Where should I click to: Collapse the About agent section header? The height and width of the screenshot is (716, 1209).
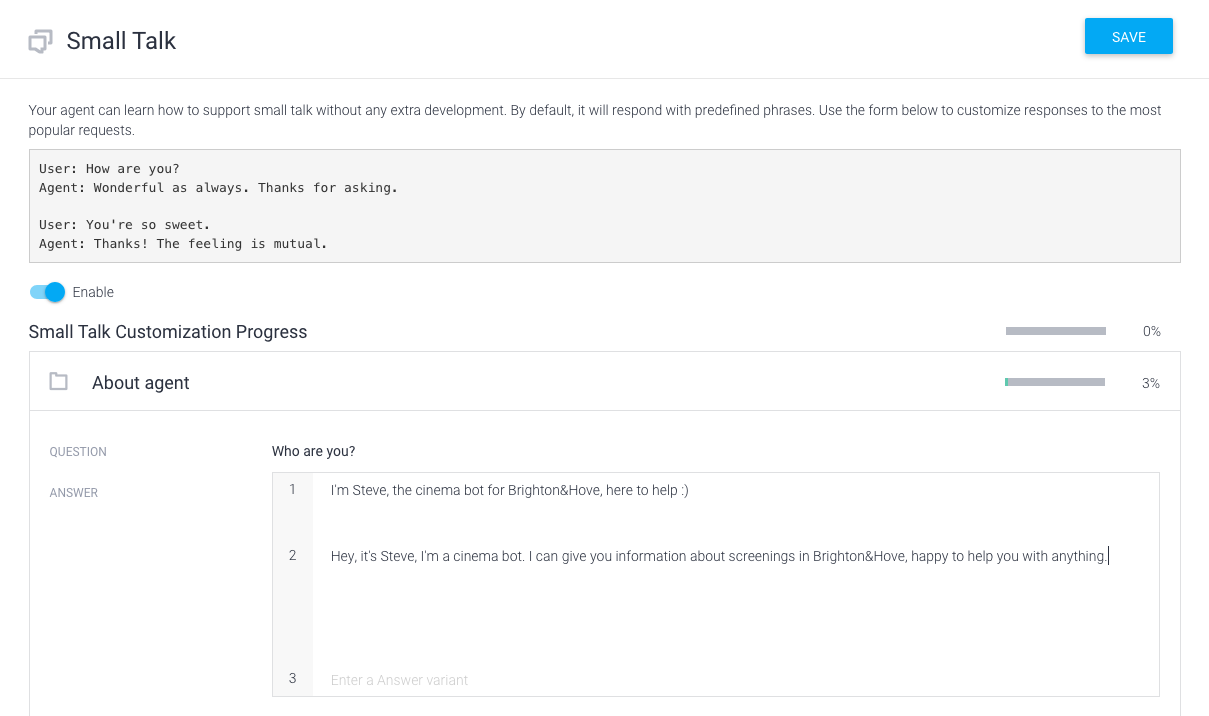604,382
